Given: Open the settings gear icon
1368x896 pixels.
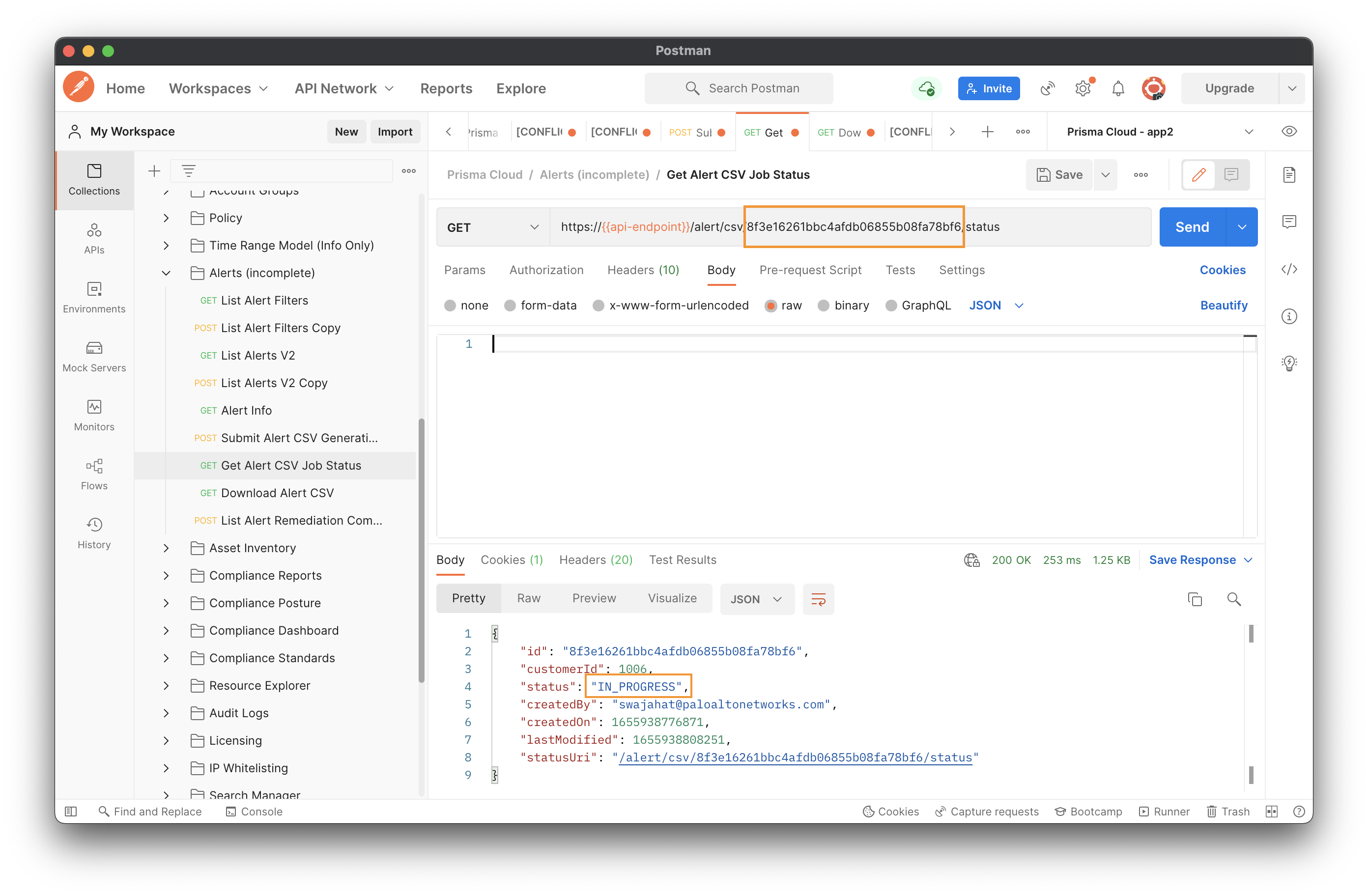Looking at the screenshot, I should coord(1083,88).
